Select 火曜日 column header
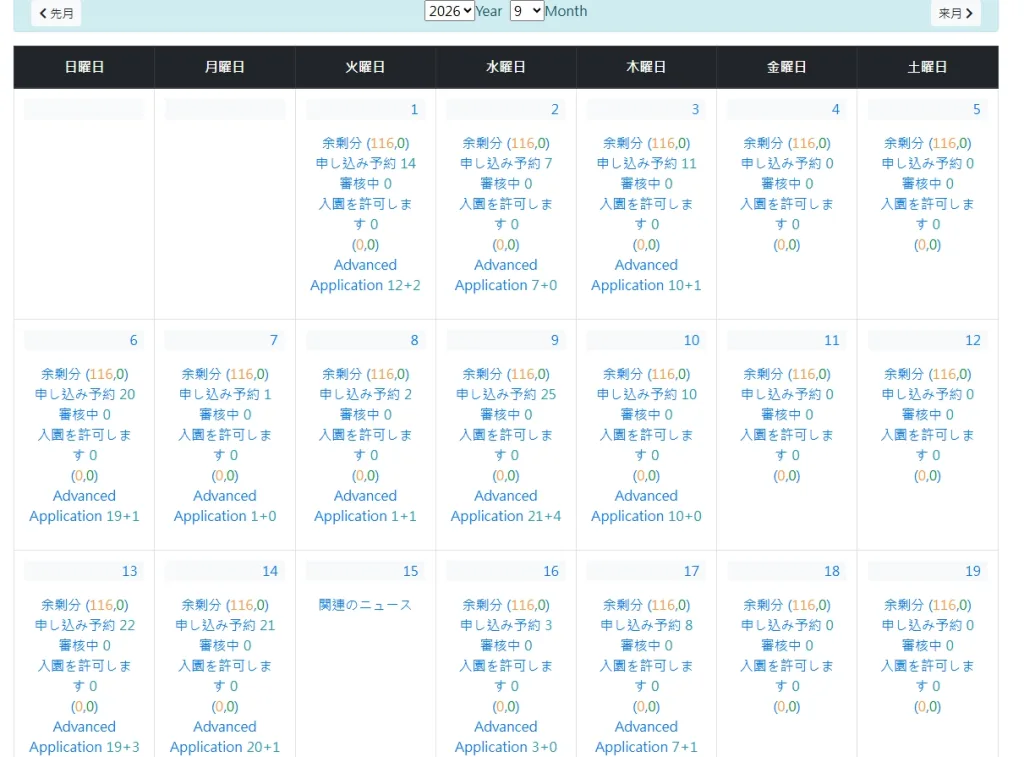This screenshot has height=757, width=1024. 365,67
